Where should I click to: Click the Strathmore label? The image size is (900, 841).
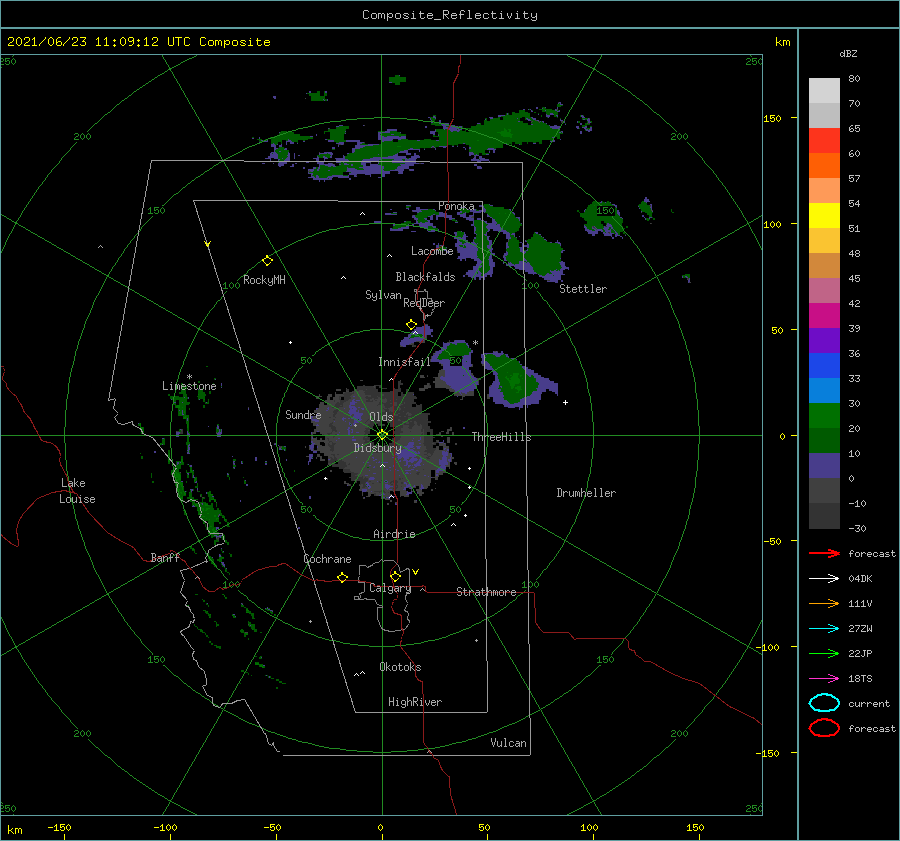coord(486,592)
